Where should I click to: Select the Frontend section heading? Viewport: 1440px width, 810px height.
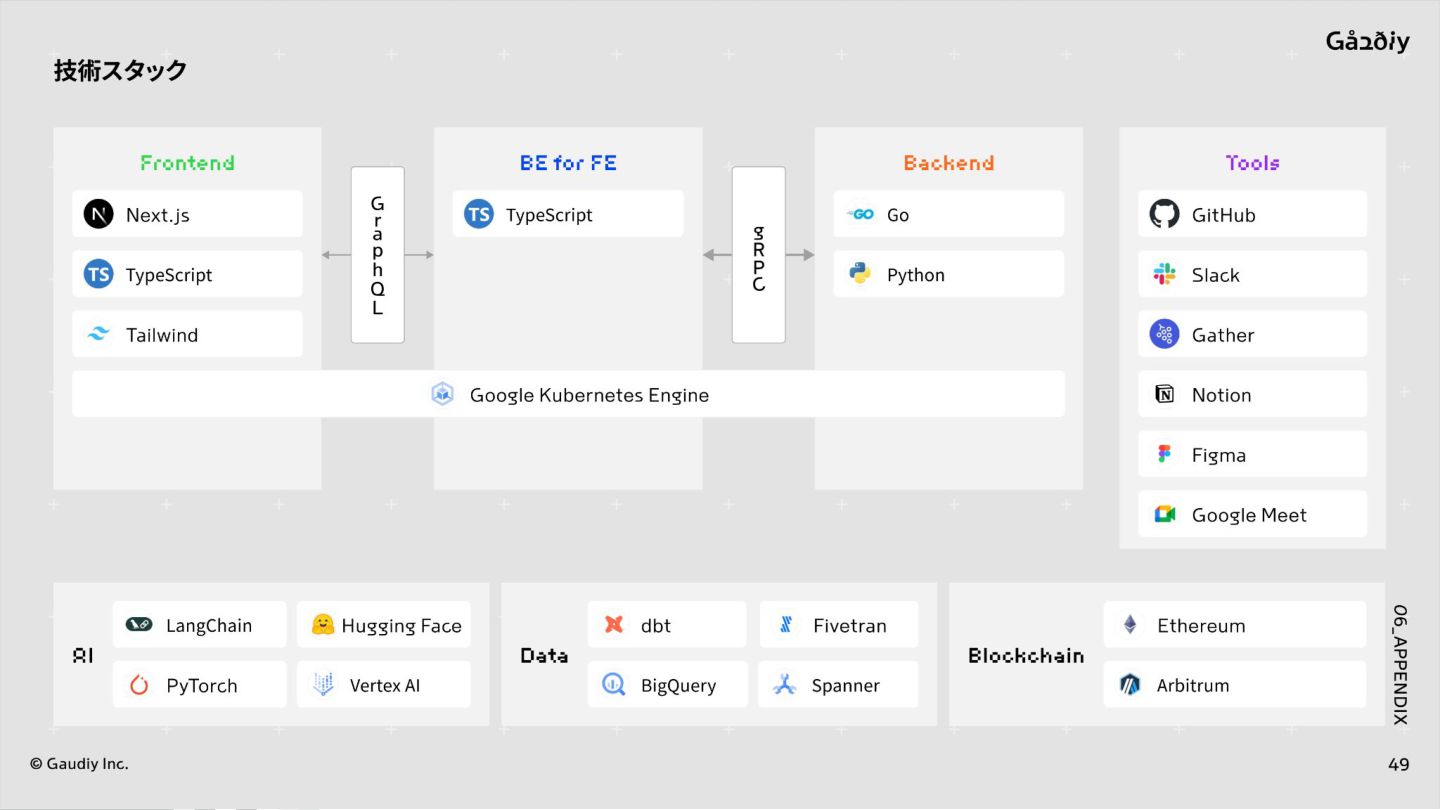tap(187, 163)
